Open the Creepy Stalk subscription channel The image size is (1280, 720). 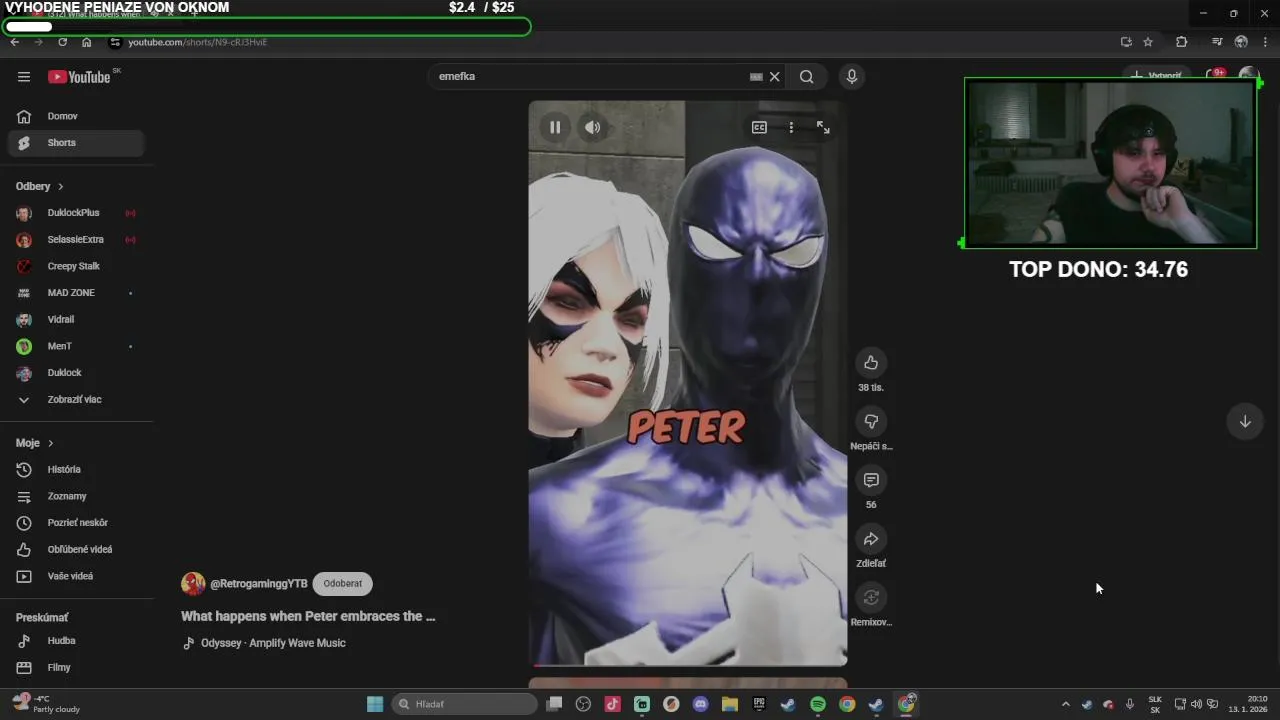(76, 266)
